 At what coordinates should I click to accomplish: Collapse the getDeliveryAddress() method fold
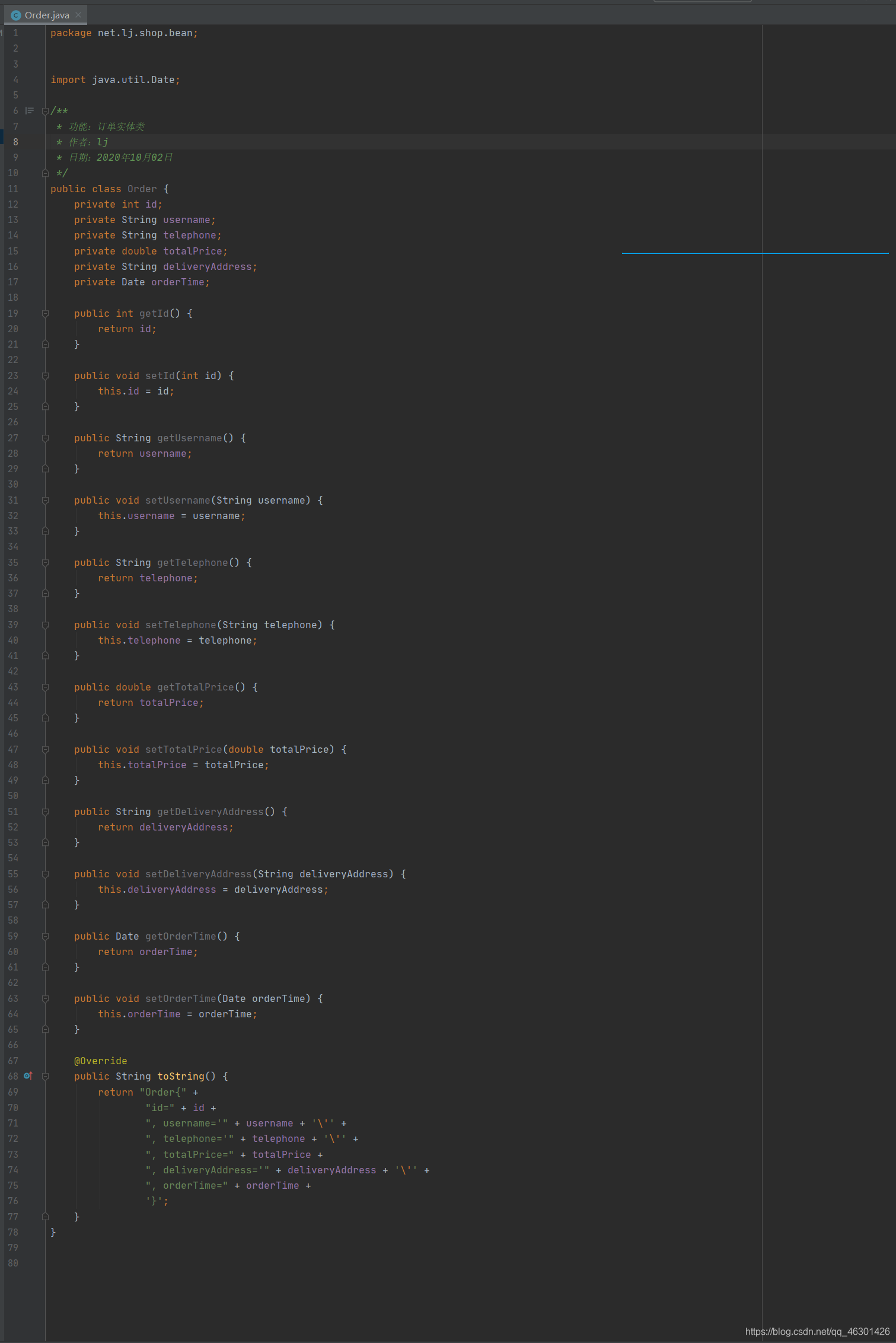45,811
